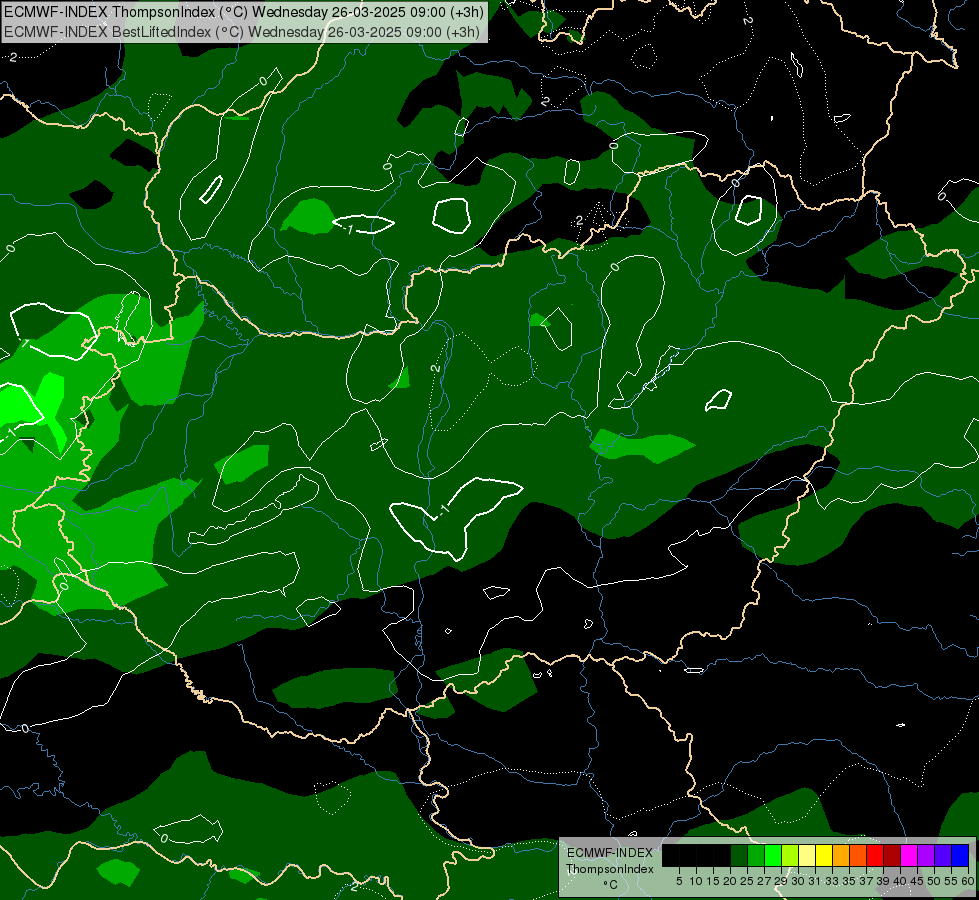Click the legend tick value '20'
Image resolution: width=979 pixels, height=900 pixels.
click(730, 881)
